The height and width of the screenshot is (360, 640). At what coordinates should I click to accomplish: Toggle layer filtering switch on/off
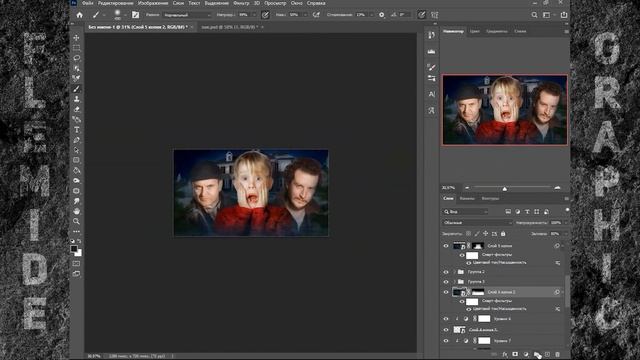click(x=567, y=210)
